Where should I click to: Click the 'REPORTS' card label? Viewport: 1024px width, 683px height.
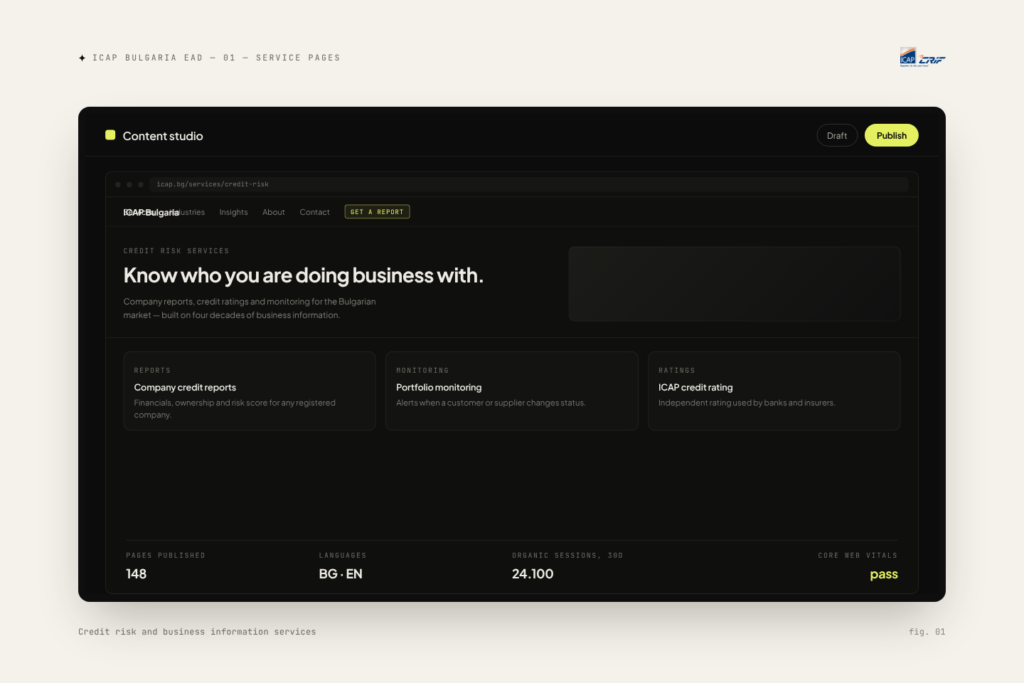(152, 370)
